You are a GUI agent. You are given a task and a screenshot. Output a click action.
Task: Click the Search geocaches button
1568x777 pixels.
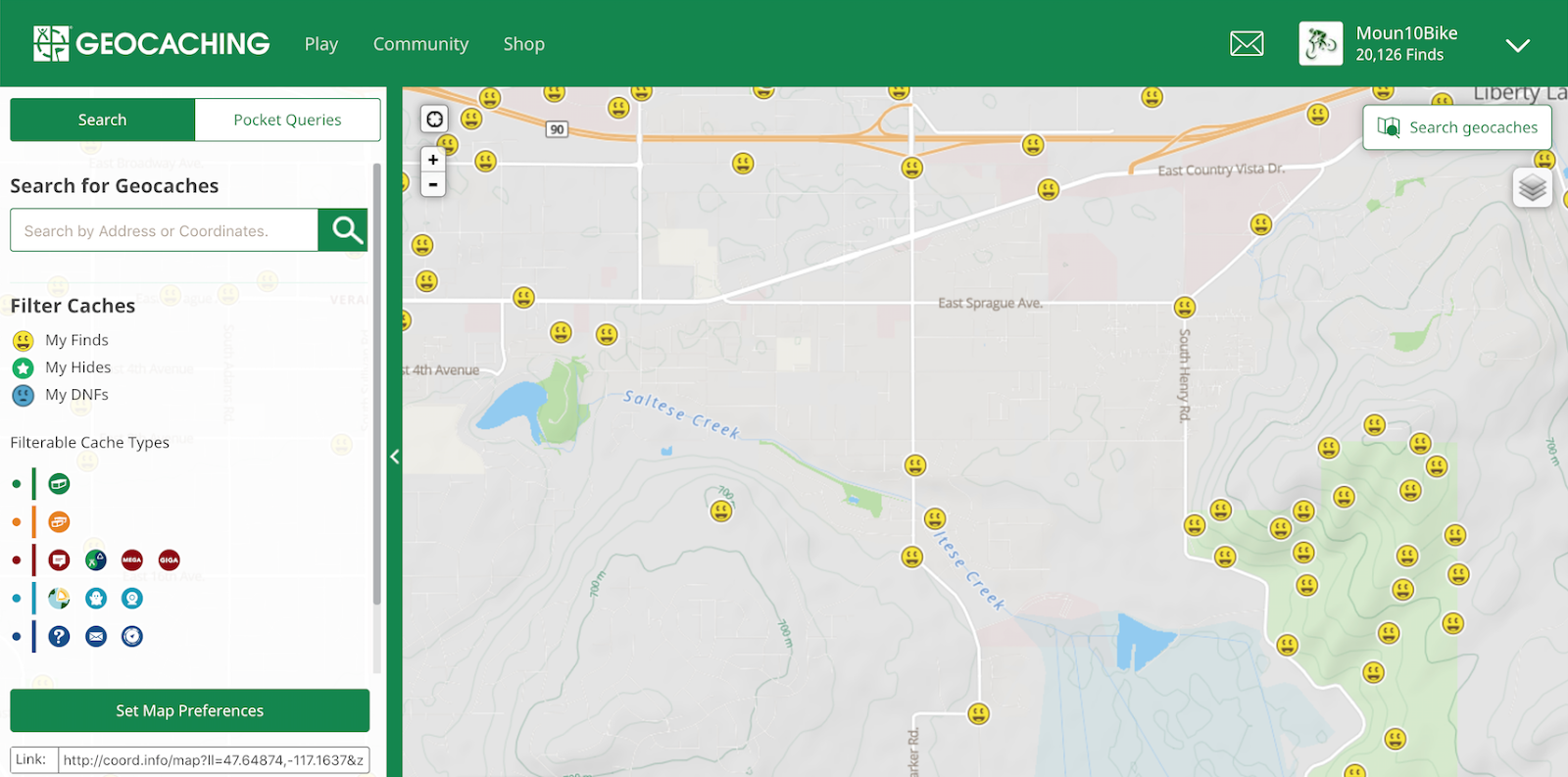[1457, 127]
